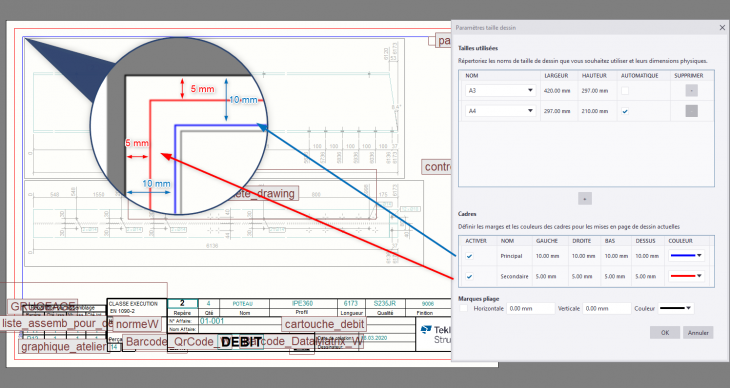The width and height of the screenshot is (730, 388).
Task: Delete the A3 drawing size row
Action: [x=691, y=90]
